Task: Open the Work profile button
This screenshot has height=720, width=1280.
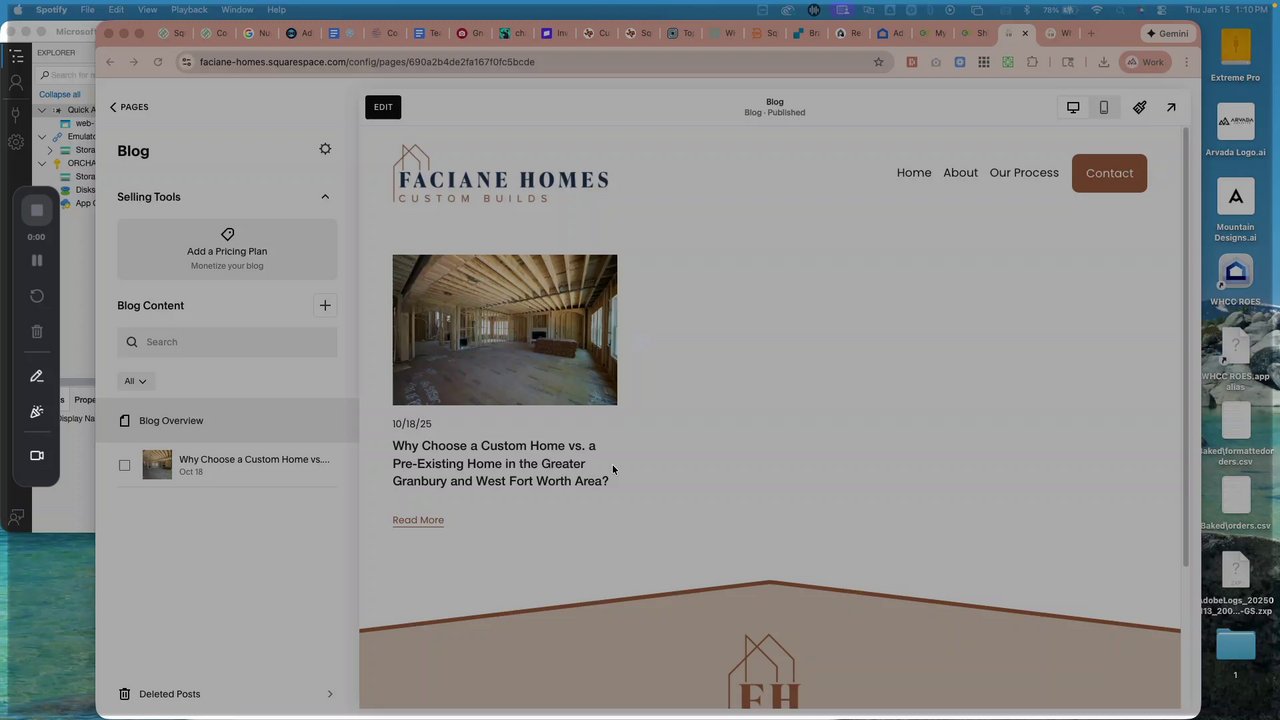Action: 1145,62
